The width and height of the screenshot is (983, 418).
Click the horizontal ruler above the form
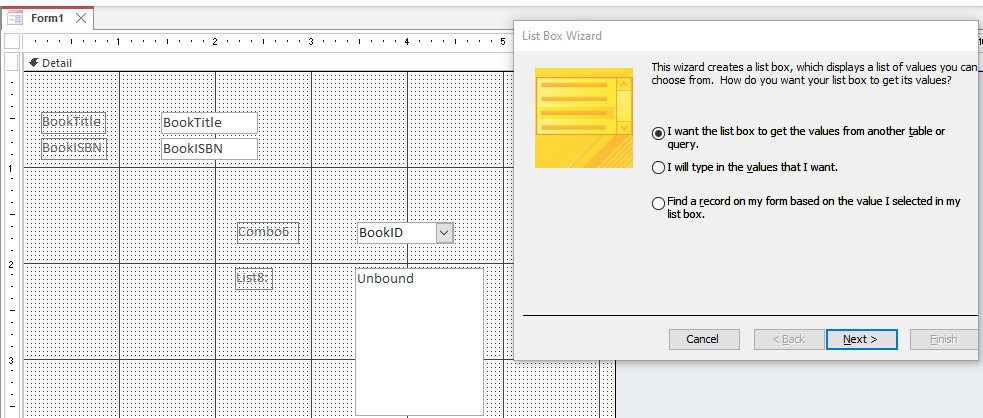tap(260, 42)
